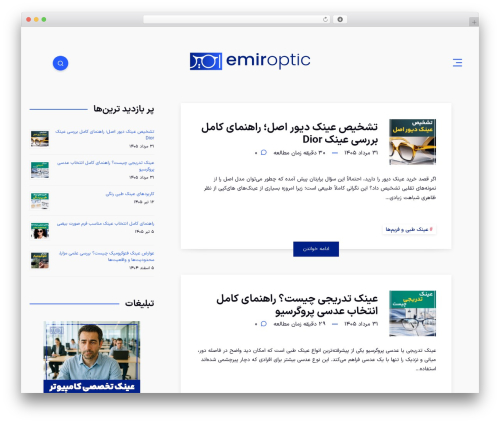Viewport: 500px width, 423px height.
Task: Click the read more button of Dior article
Action: (x=316, y=249)
